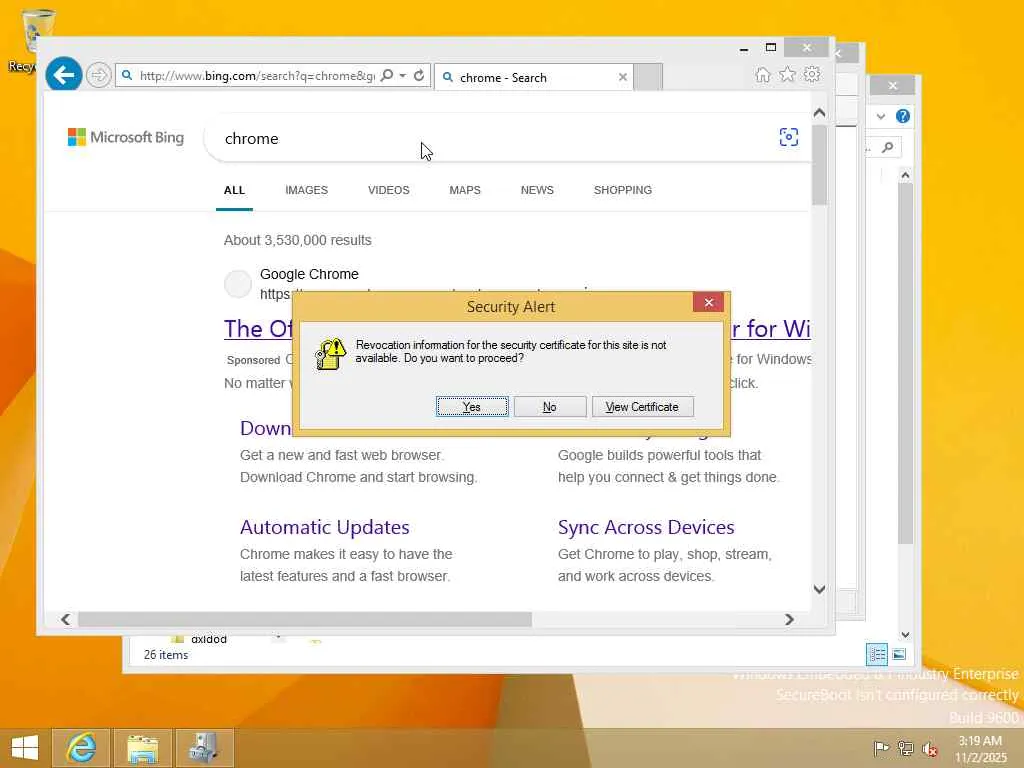Screen dimensions: 1024x768
Task: Open the 'Sync Across Devices' link
Action: [x=646, y=527]
